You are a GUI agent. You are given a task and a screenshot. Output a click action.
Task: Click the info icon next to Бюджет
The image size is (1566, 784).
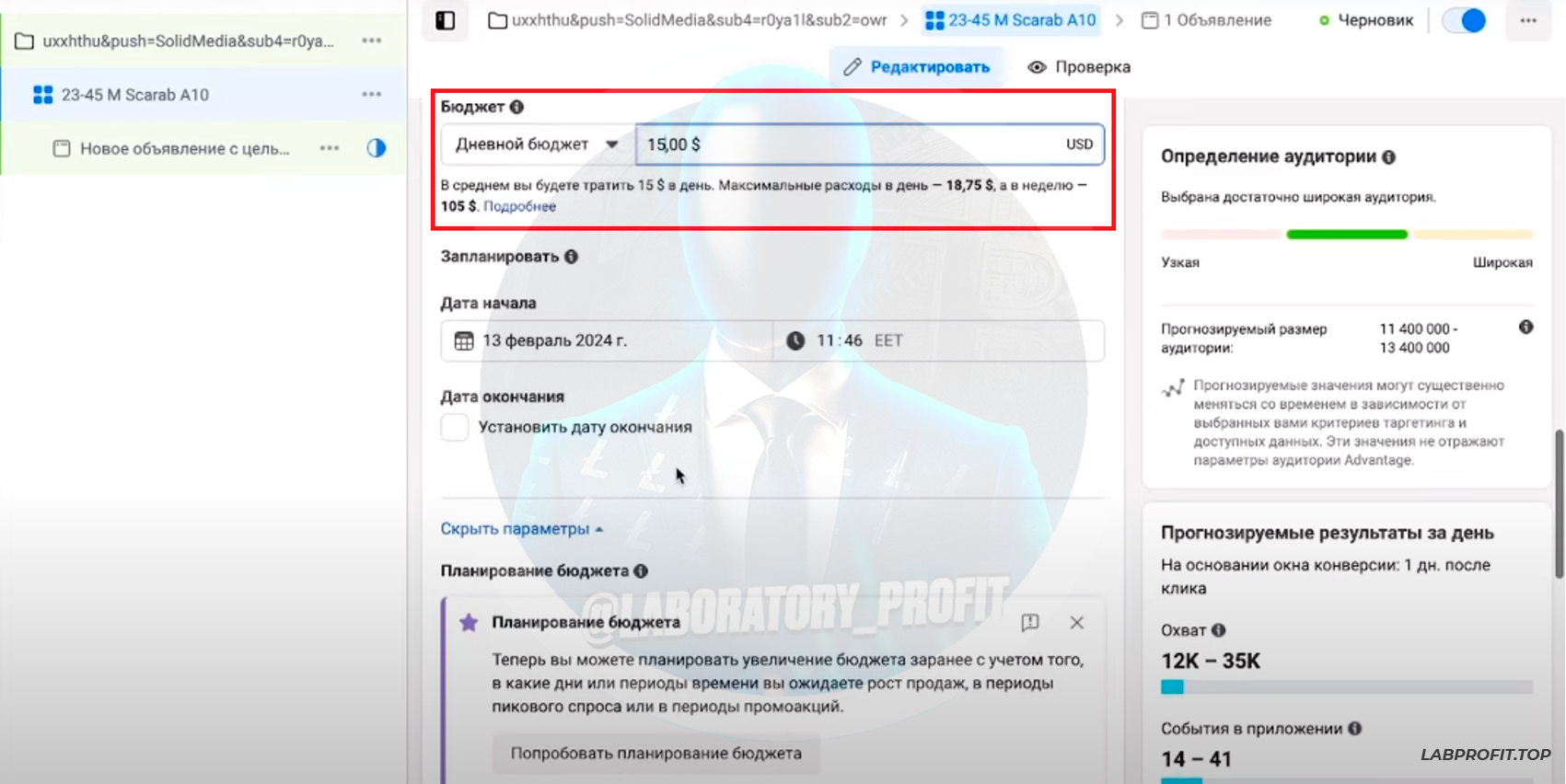516,107
